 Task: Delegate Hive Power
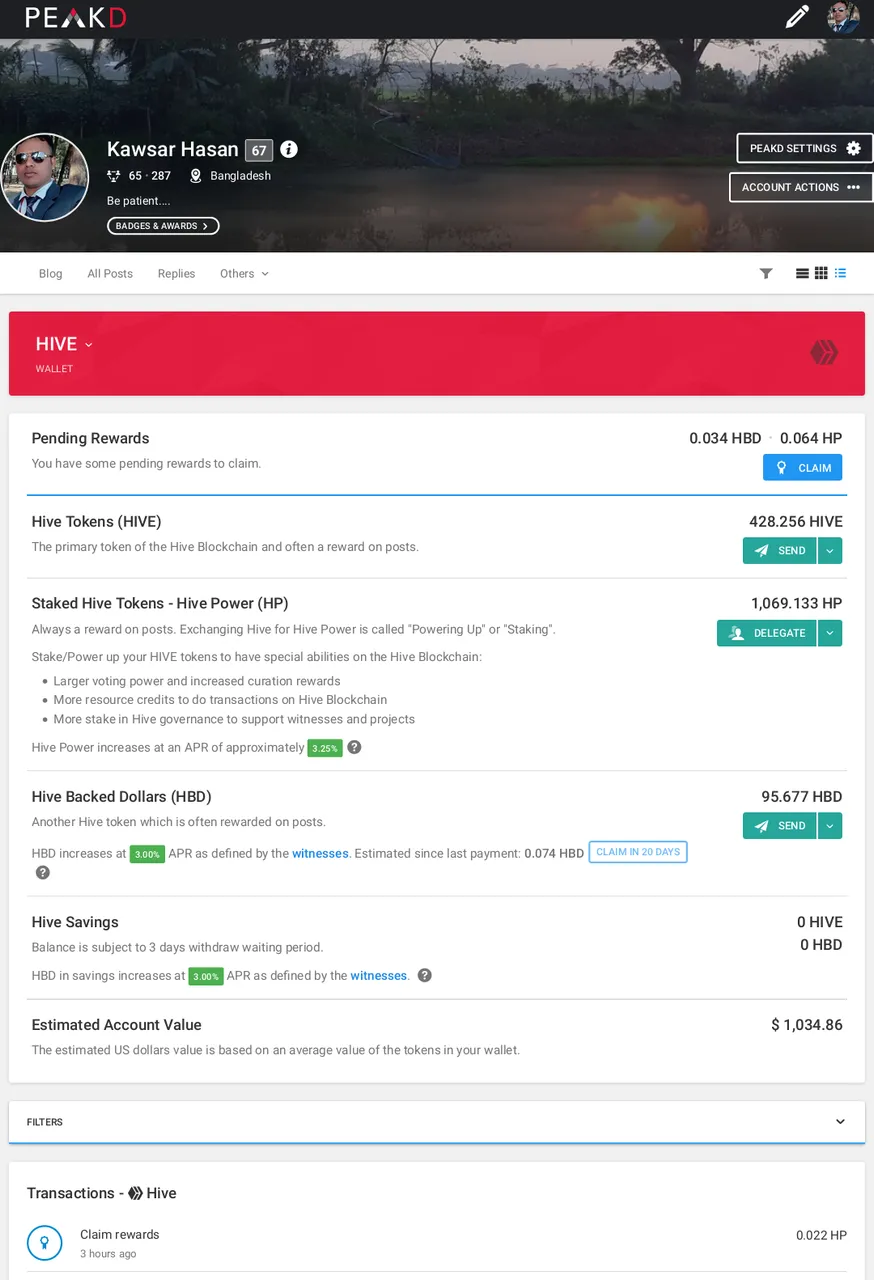pos(766,633)
